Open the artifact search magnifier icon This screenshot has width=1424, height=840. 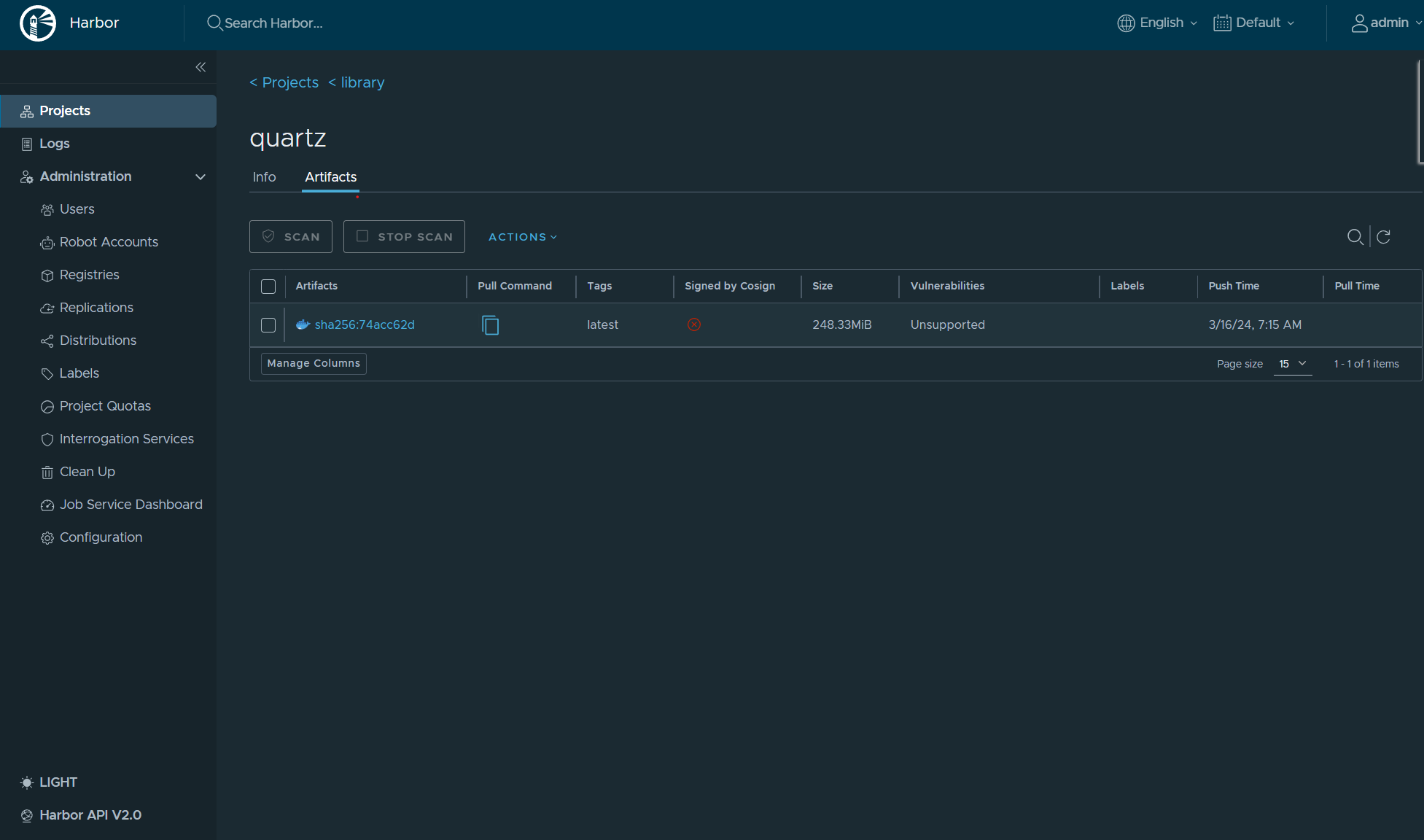(x=1355, y=237)
